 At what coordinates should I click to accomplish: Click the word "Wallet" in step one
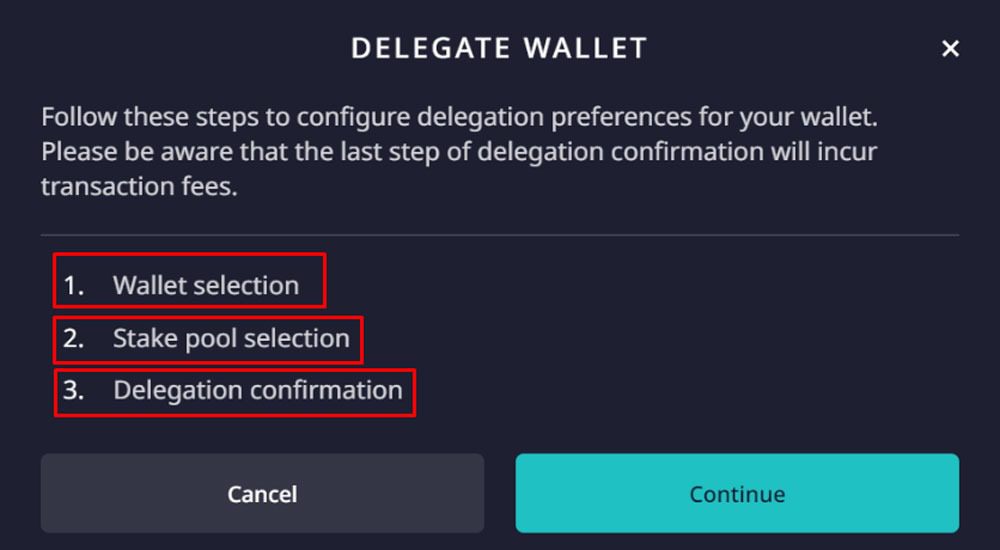(x=150, y=285)
